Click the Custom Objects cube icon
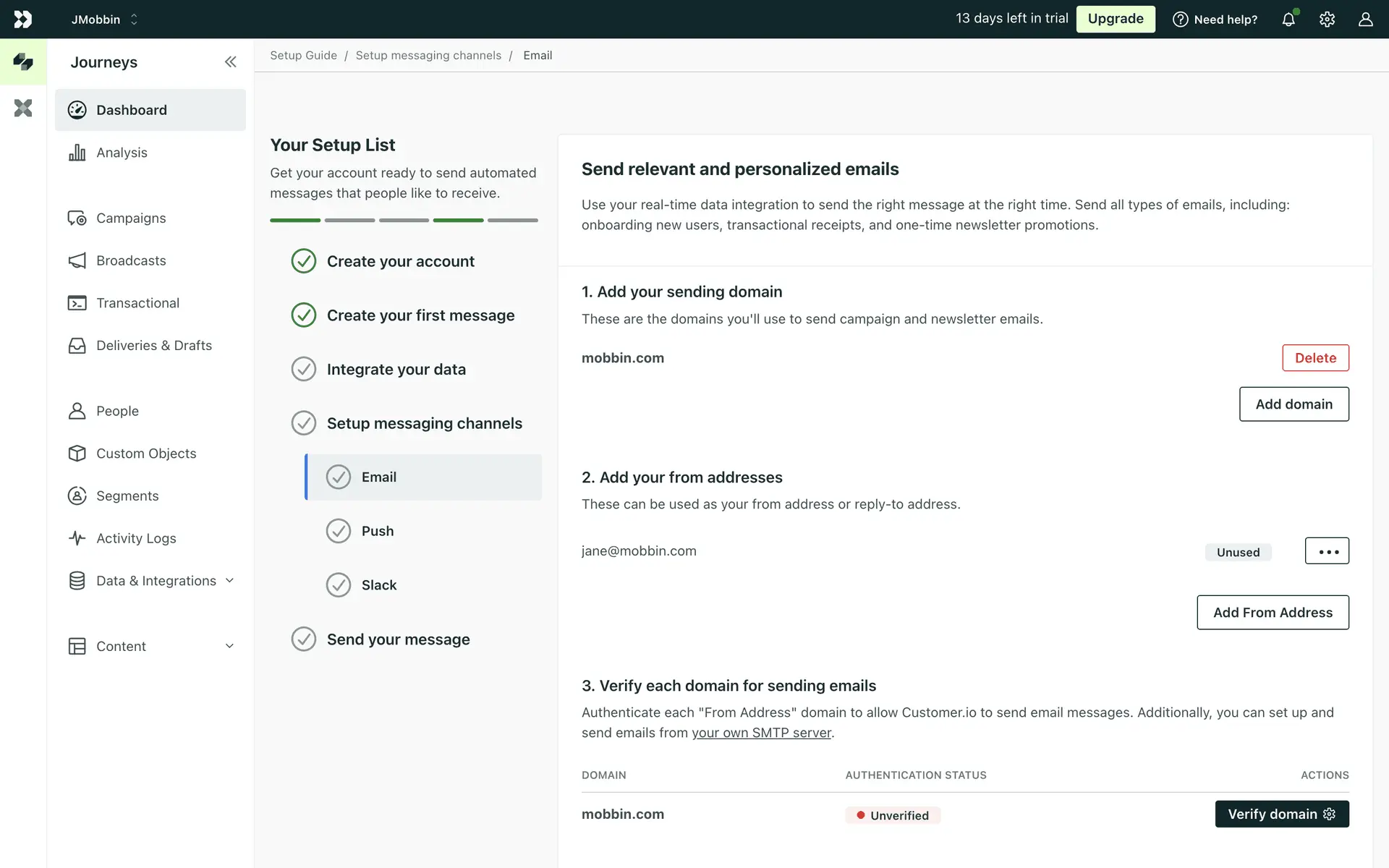This screenshot has width=1389, height=868. click(x=77, y=454)
